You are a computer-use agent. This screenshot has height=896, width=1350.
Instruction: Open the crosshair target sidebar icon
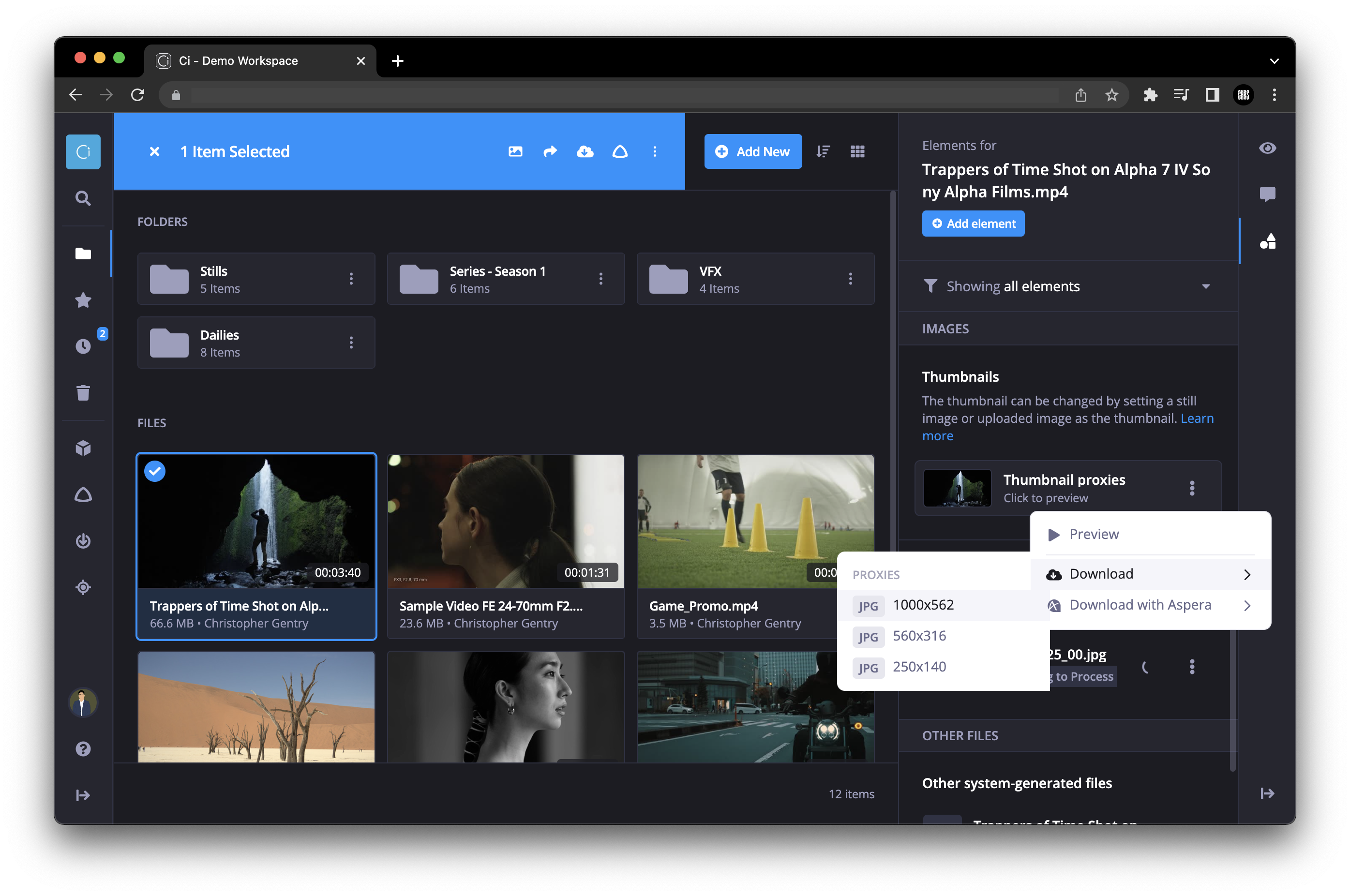coord(83,587)
